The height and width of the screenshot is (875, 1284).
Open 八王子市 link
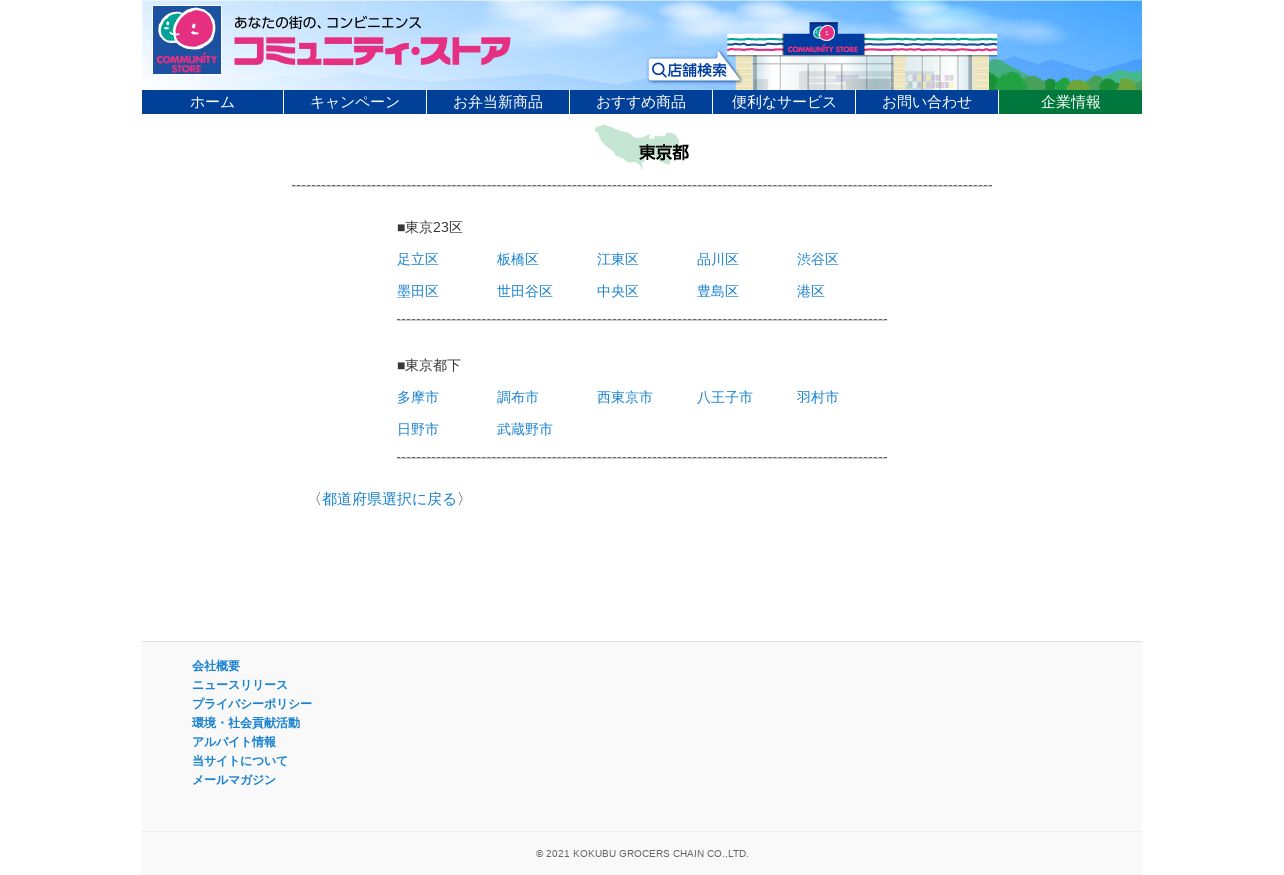click(x=725, y=397)
